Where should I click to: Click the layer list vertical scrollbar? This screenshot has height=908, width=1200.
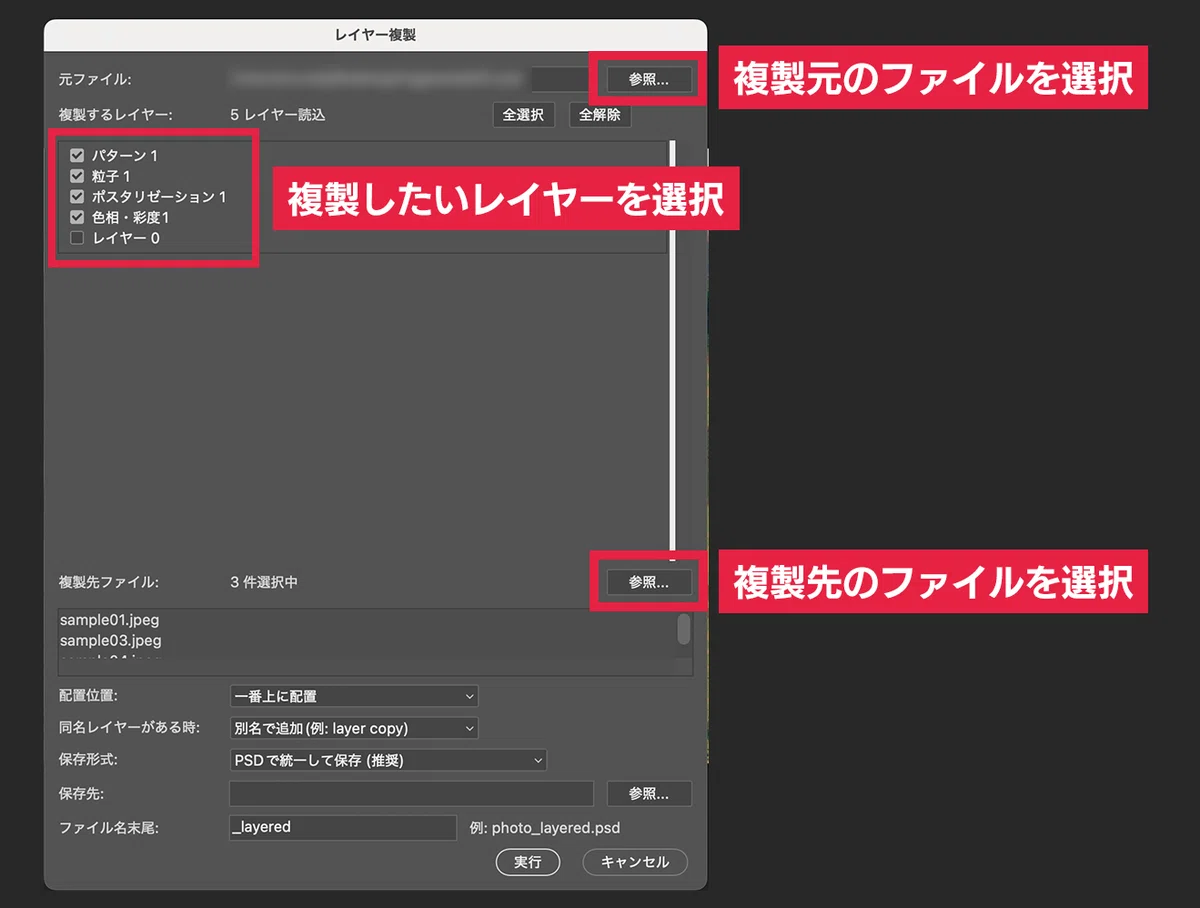(x=673, y=350)
